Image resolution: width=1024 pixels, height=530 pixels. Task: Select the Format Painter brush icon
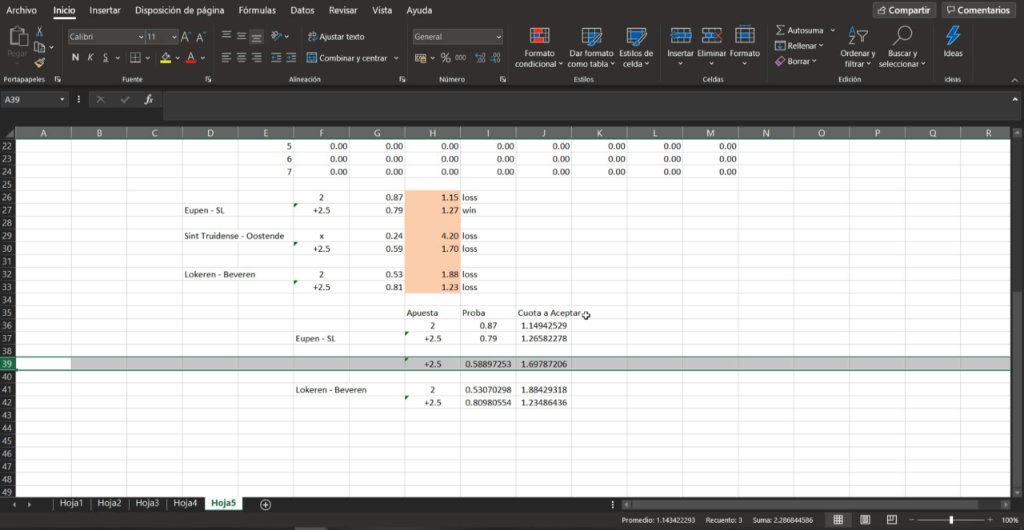point(39,63)
